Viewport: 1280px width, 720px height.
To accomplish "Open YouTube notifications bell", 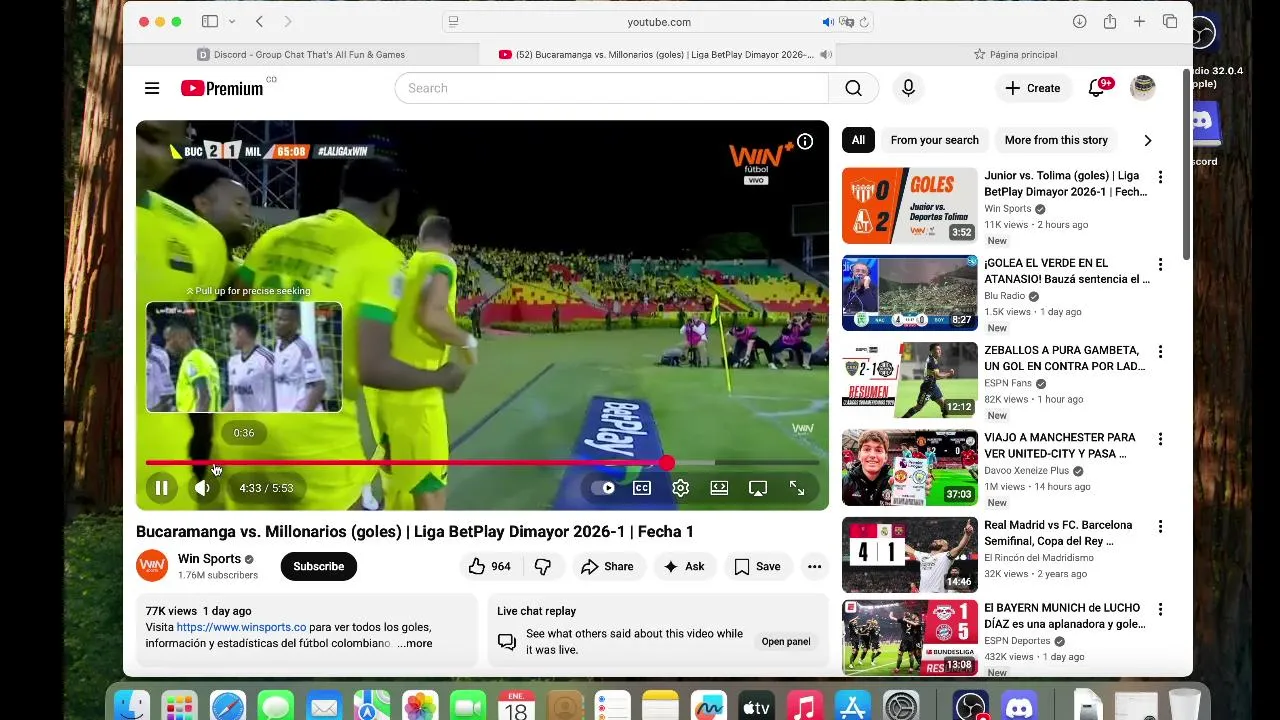I will click(x=1097, y=88).
